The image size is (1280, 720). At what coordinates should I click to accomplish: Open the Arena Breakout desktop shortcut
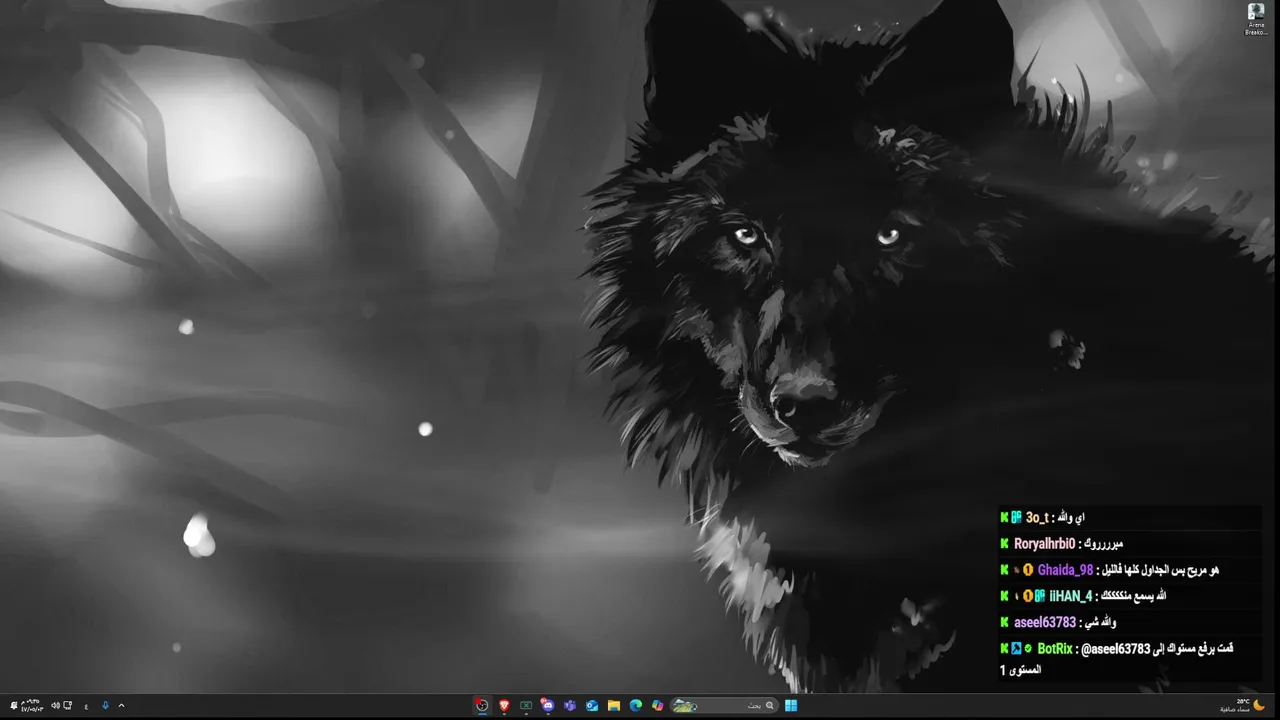tap(1256, 18)
